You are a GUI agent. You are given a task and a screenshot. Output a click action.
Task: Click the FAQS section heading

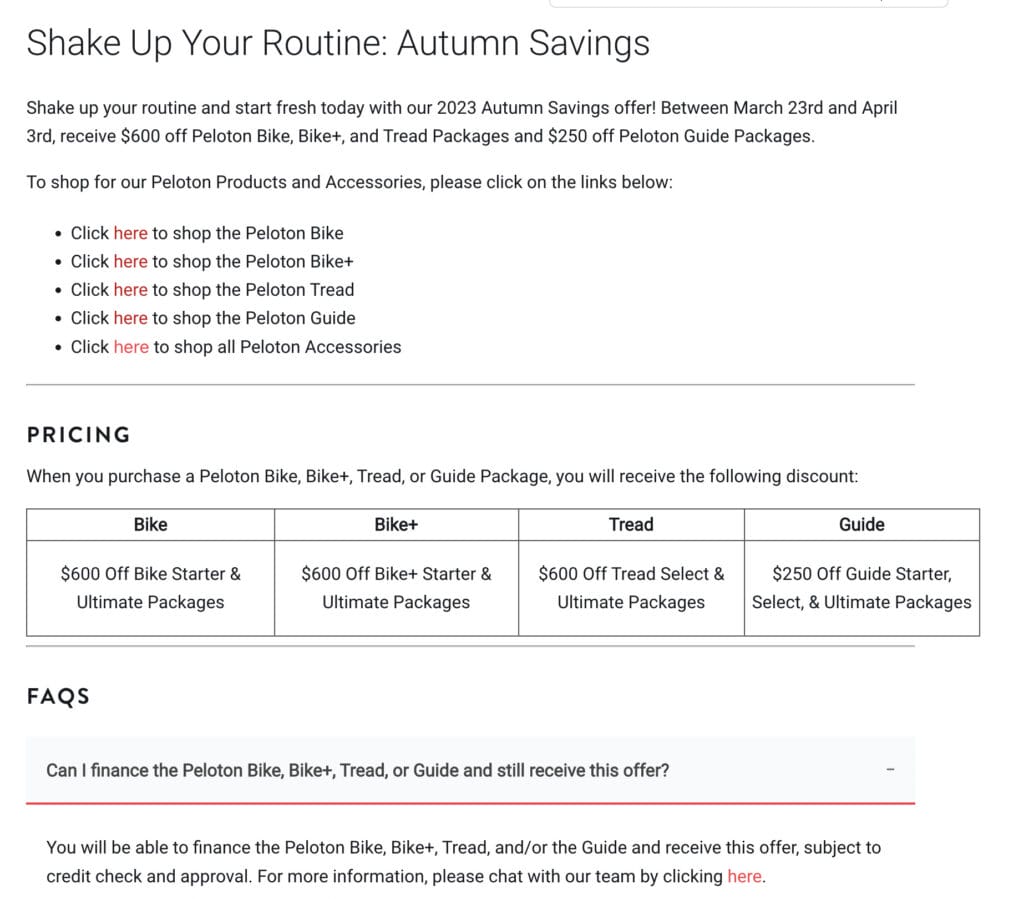pos(58,697)
